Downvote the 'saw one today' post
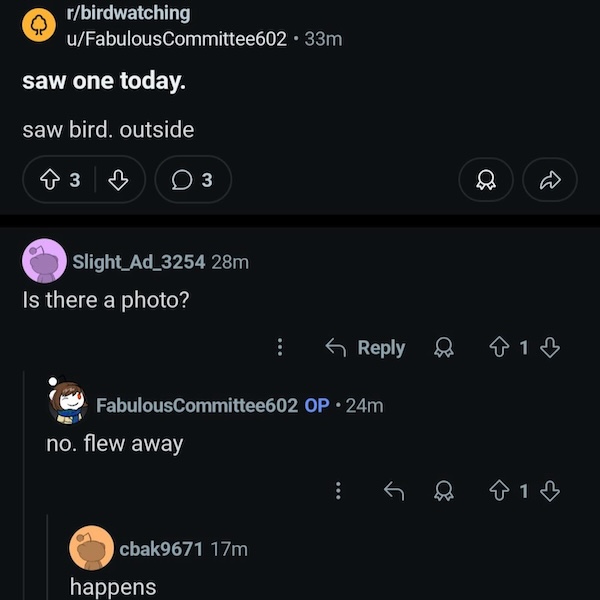Image resolution: width=600 pixels, height=600 pixels. tap(118, 180)
